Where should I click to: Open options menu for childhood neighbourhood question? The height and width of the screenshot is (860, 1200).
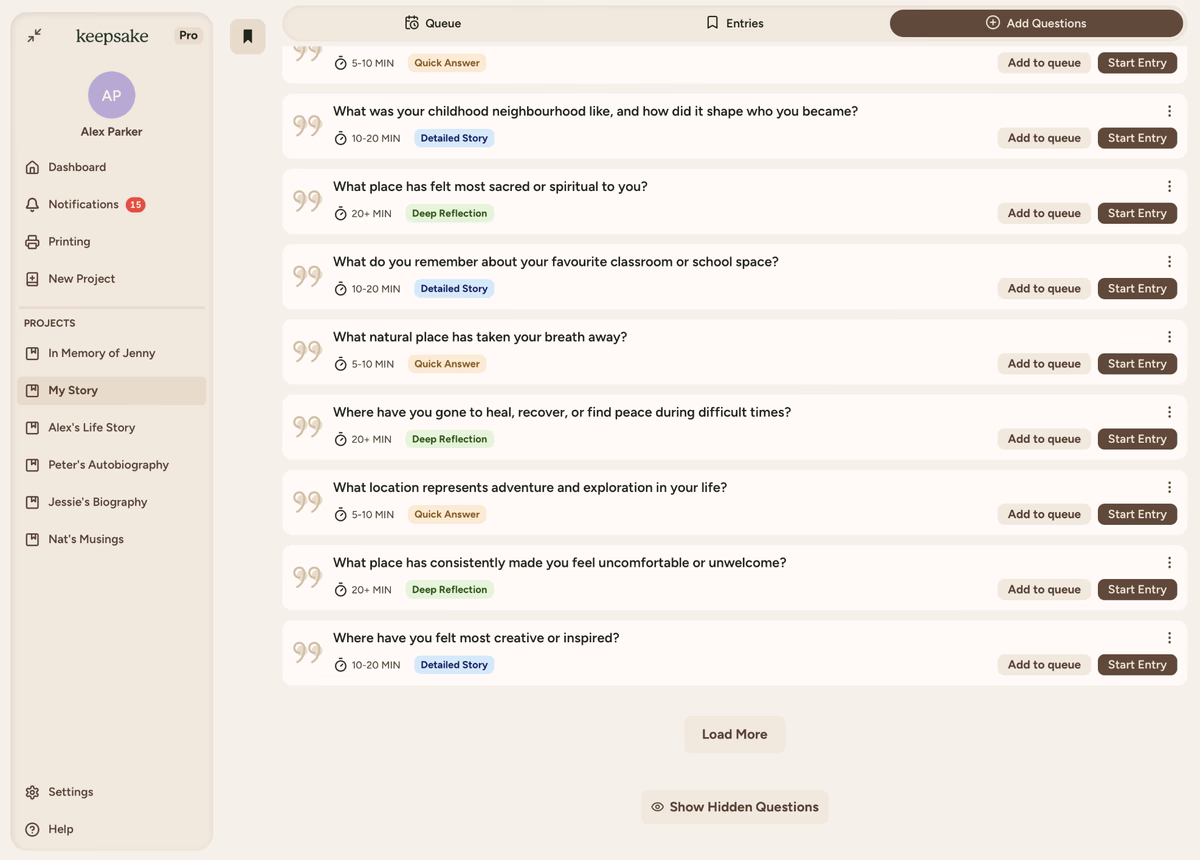click(x=1169, y=111)
